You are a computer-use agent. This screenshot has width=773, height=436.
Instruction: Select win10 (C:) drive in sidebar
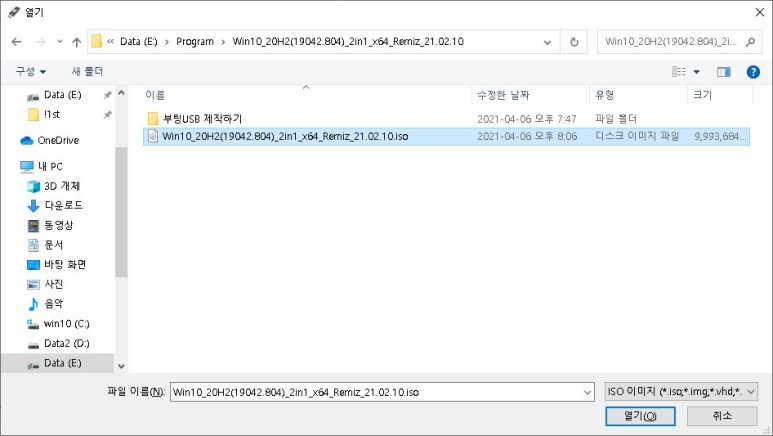click(x=67, y=324)
